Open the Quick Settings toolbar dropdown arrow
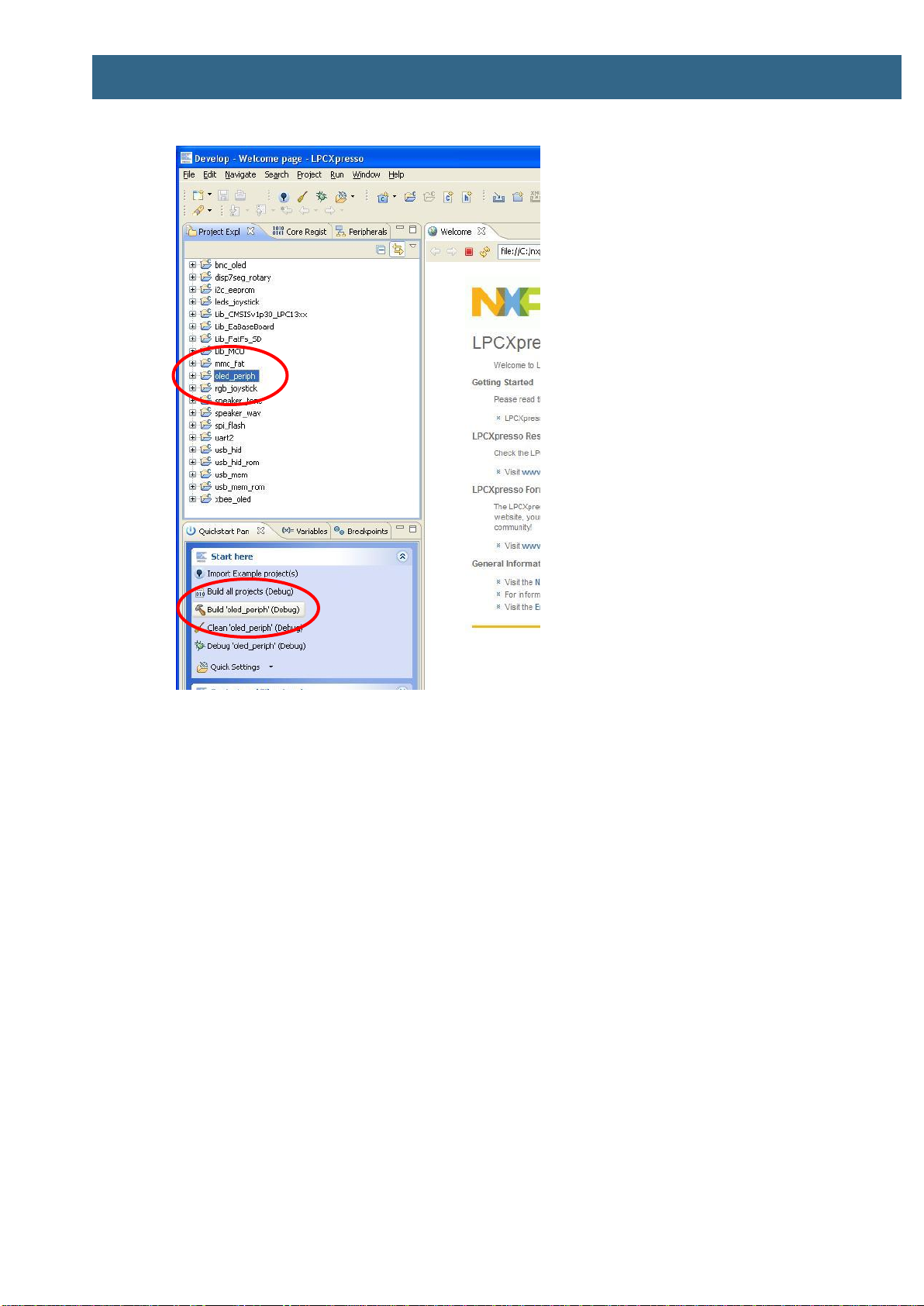The width and height of the screenshot is (924, 1306). tap(353, 197)
